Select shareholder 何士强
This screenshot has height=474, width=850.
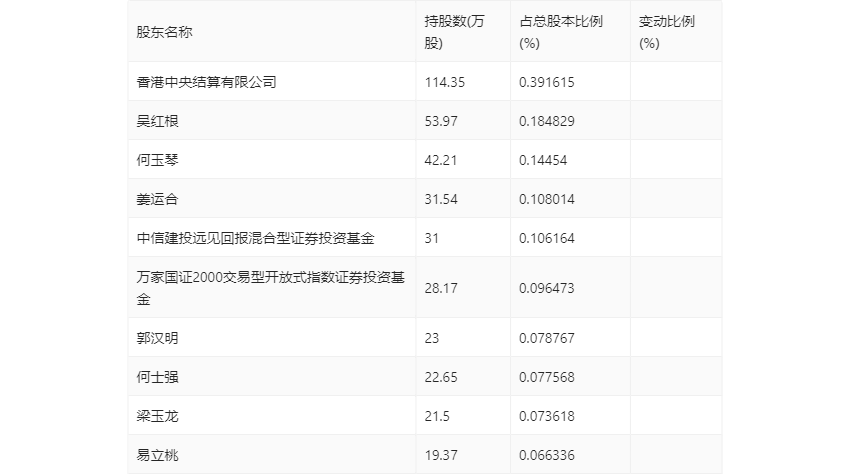click(157, 377)
